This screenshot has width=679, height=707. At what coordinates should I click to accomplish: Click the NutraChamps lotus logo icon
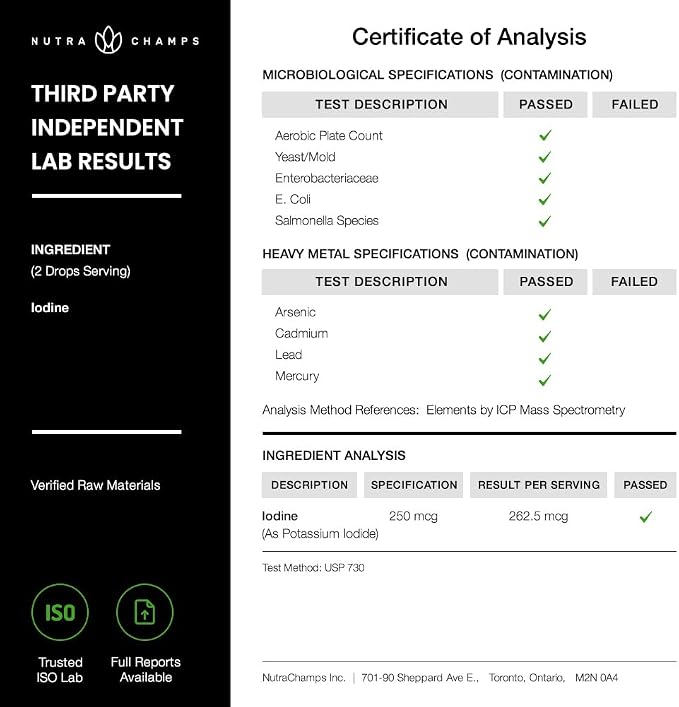pyautogui.click(x=108, y=40)
